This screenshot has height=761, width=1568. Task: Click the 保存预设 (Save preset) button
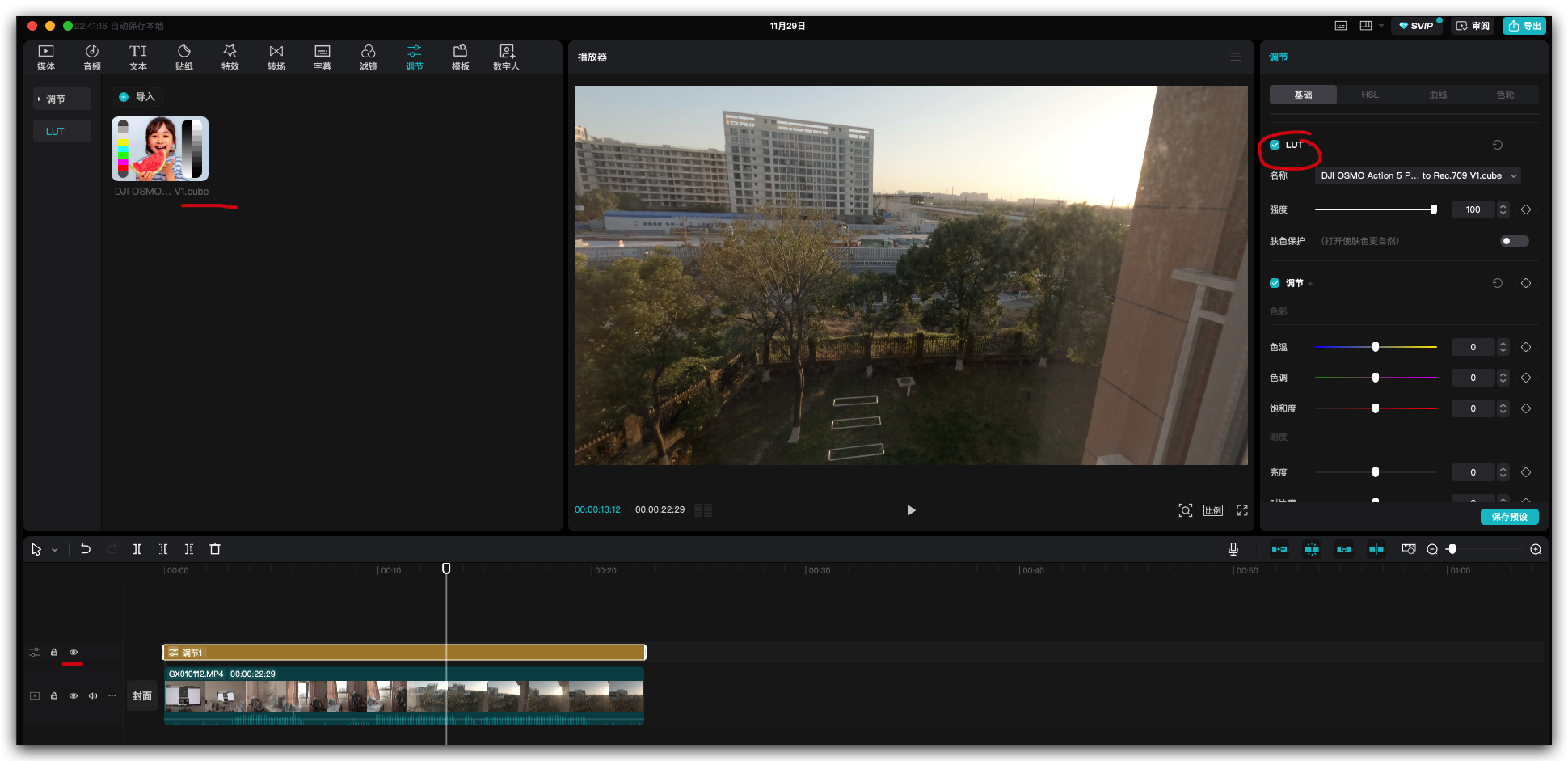(1509, 517)
